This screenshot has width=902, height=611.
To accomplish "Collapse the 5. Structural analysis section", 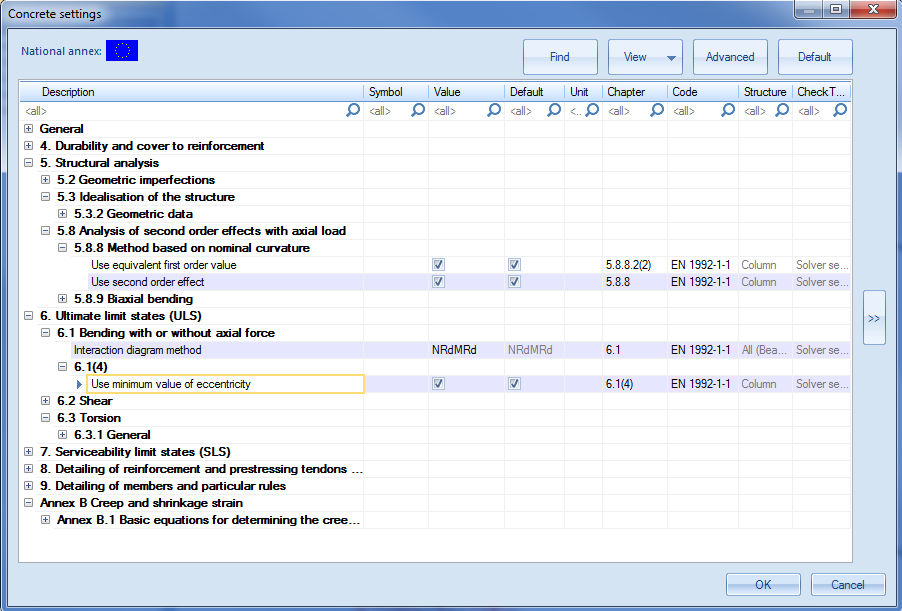I will point(28,163).
